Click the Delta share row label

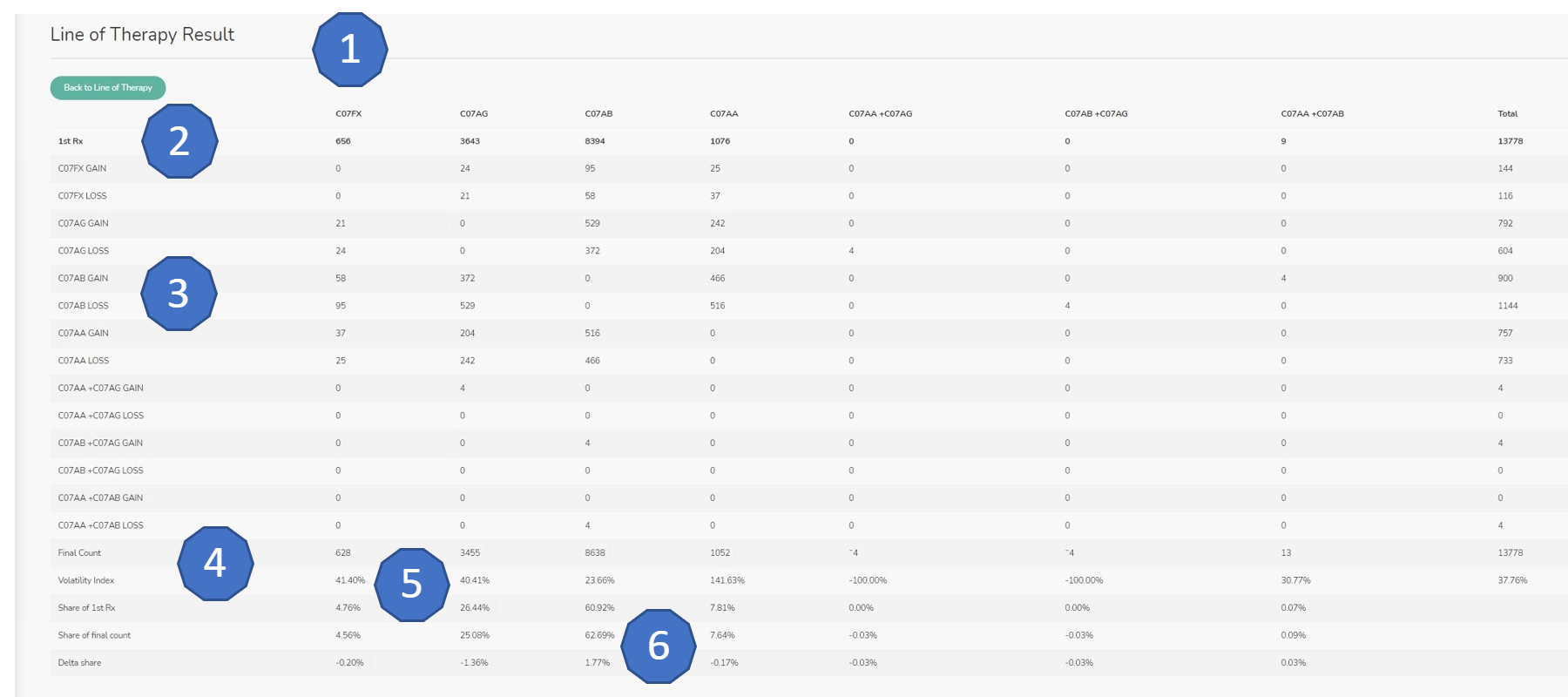click(x=79, y=663)
